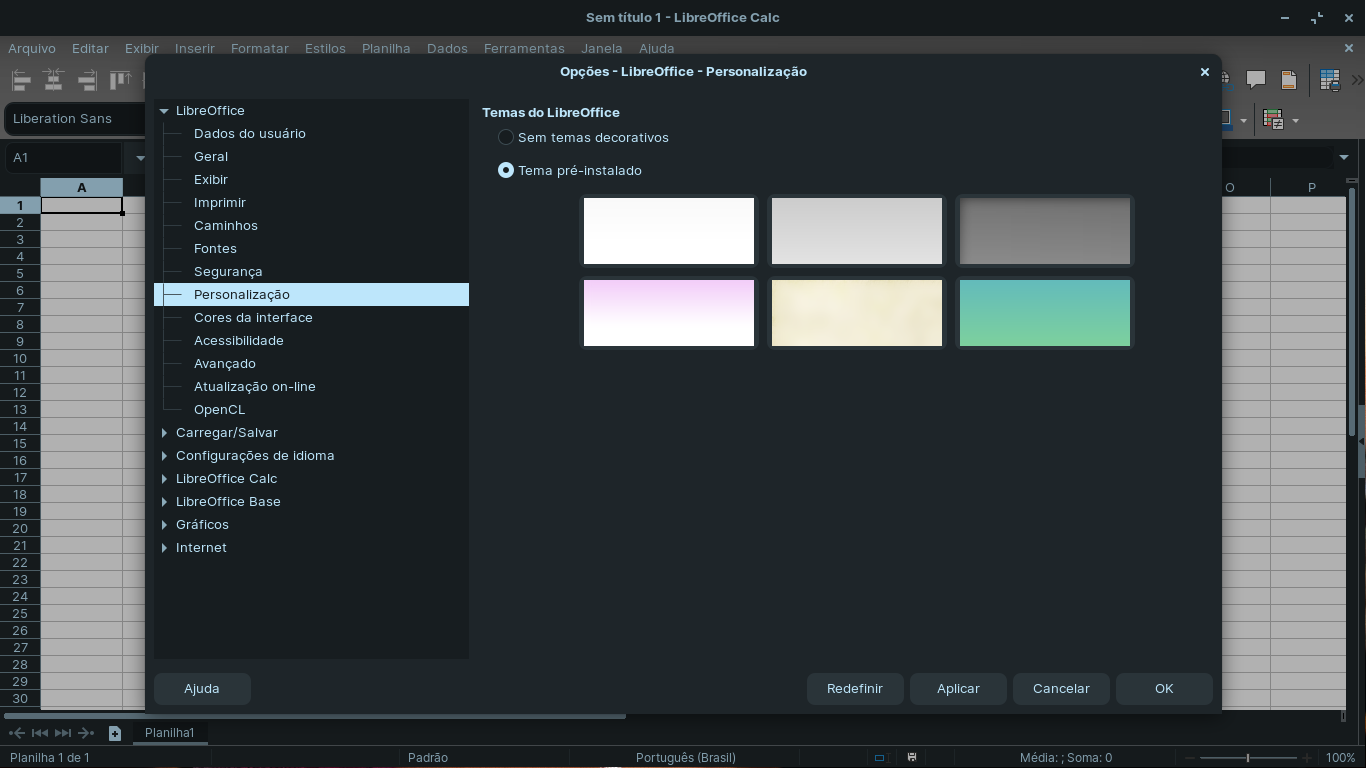
Task: Click the Planilha1 sheet tab
Action: pyautogui.click(x=170, y=733)
